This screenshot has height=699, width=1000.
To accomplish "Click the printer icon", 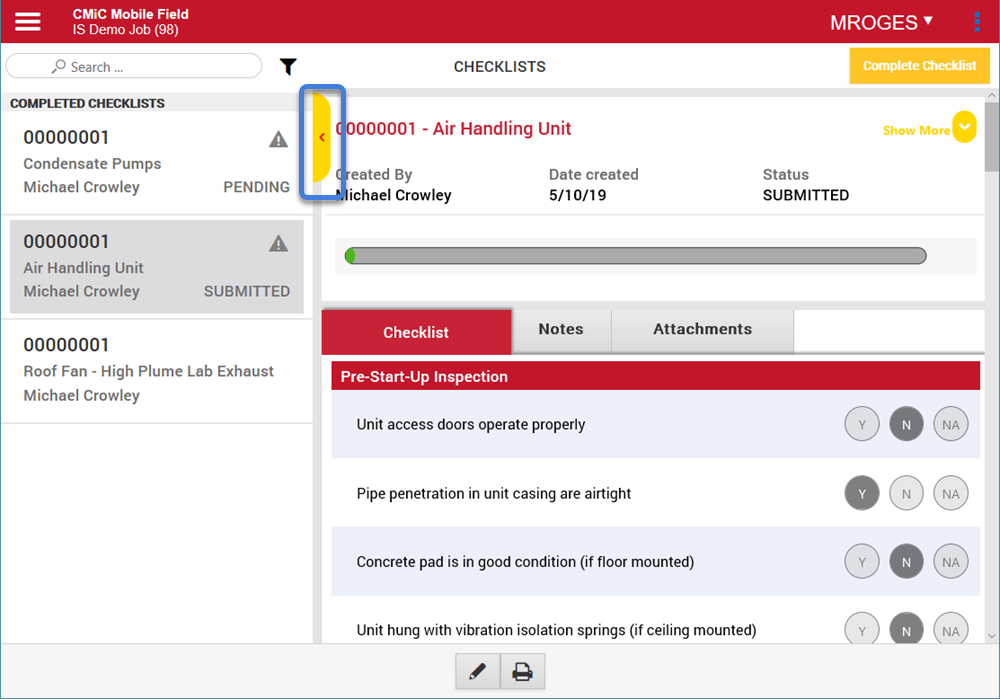I will pos(522,672).
